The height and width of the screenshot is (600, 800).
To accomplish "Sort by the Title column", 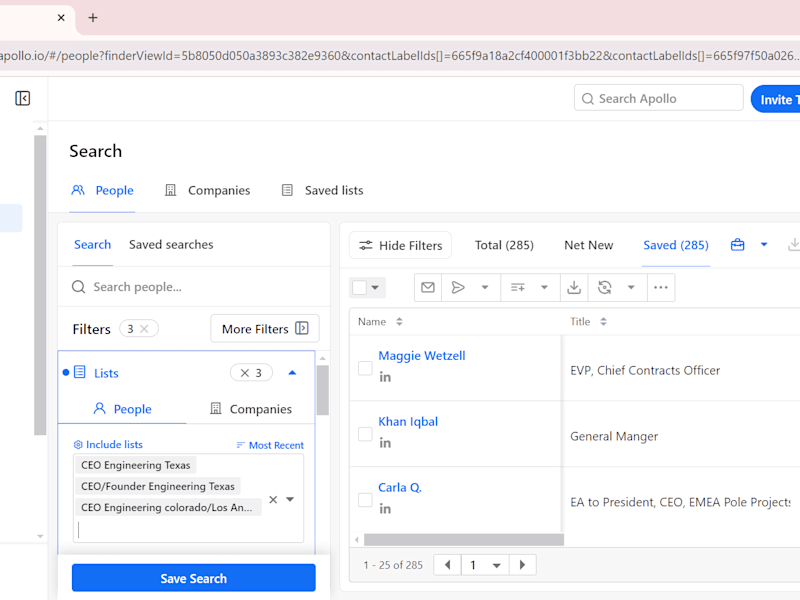I will point(588,321).
